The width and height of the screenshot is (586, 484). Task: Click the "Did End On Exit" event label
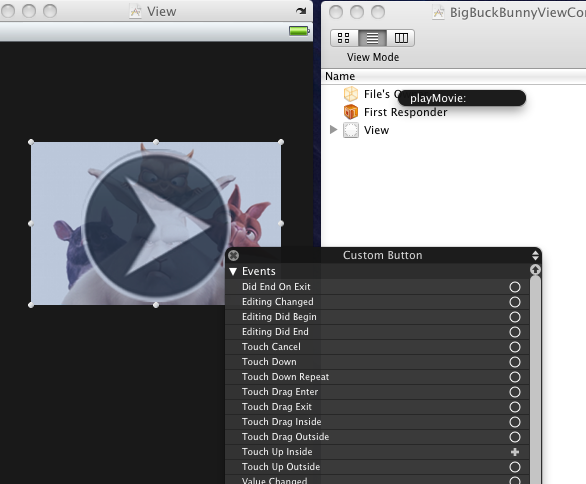276,287
